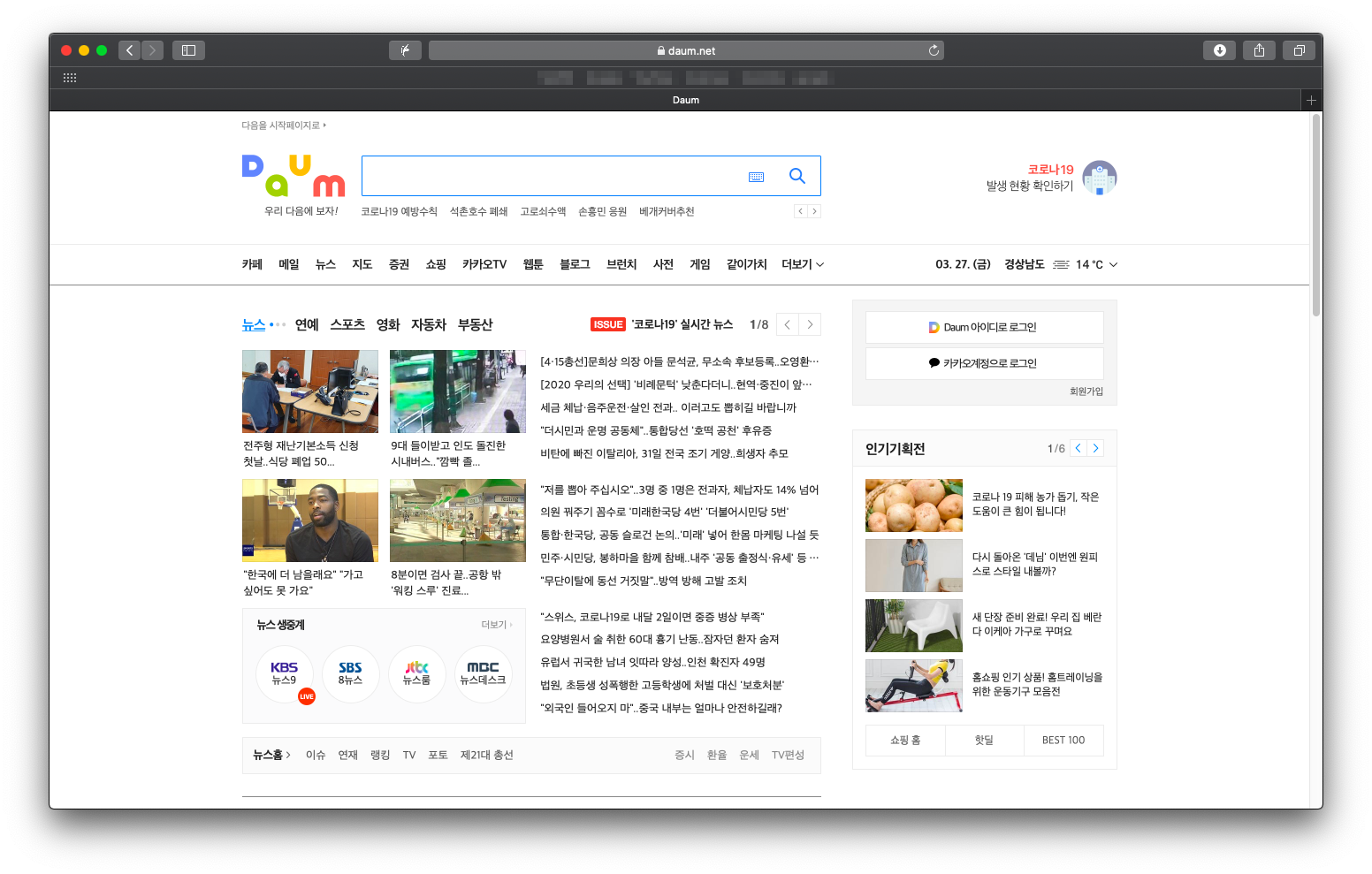
Task: Switch to the 연예 news tab
Action: click(307, 324)
